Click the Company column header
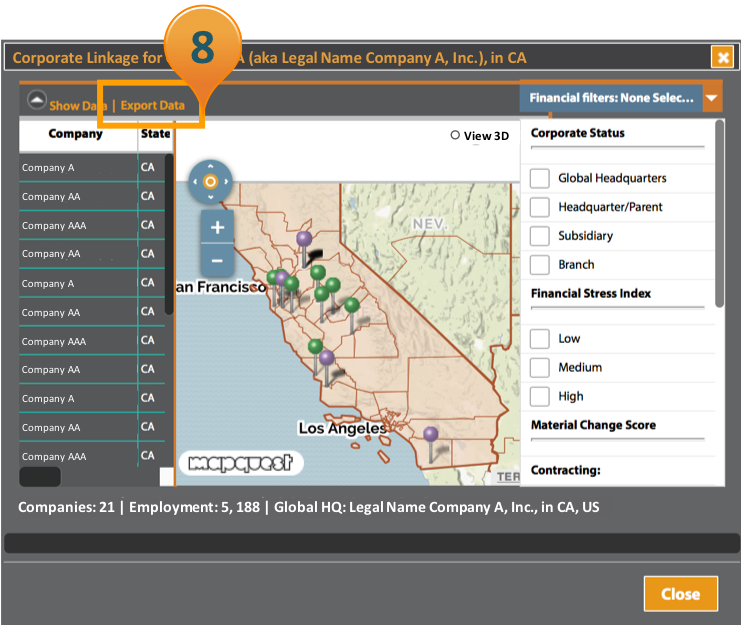741x625 pixels. click(76, 134)
